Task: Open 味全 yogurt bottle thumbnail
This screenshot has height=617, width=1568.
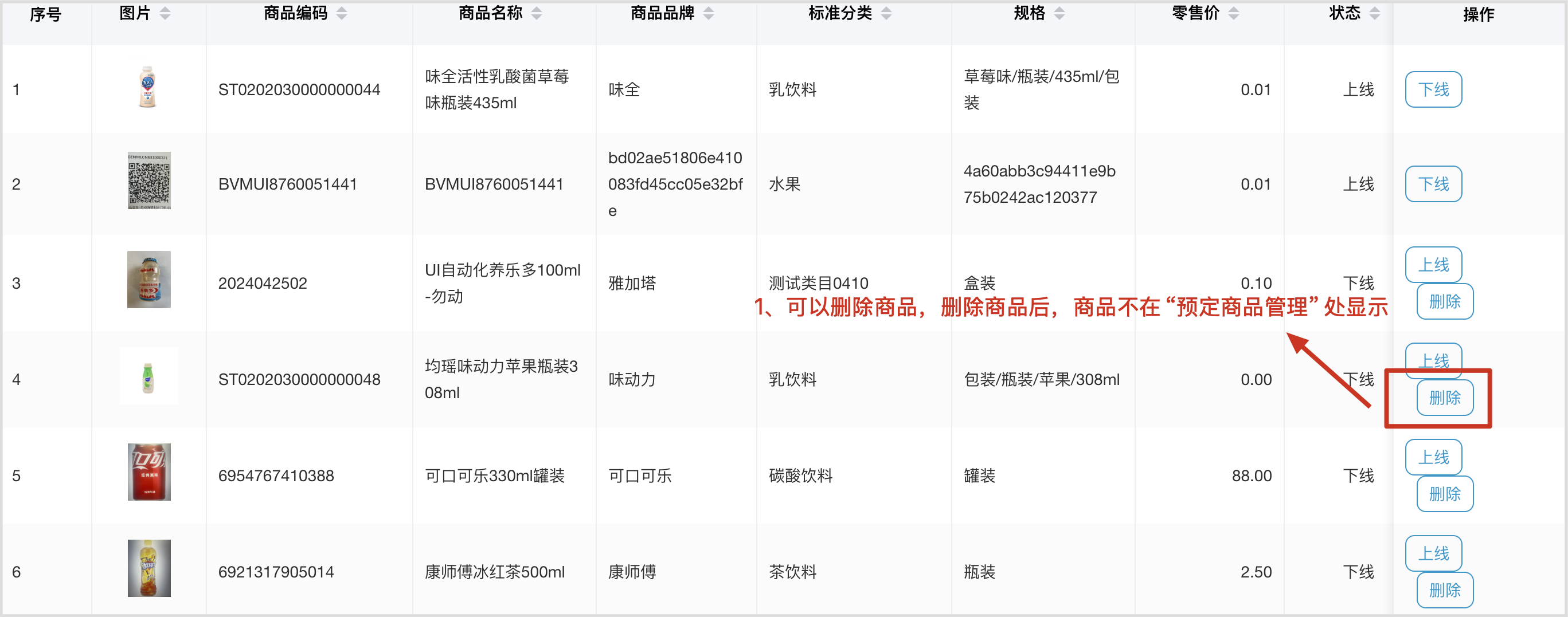Action: pos(148,88)
